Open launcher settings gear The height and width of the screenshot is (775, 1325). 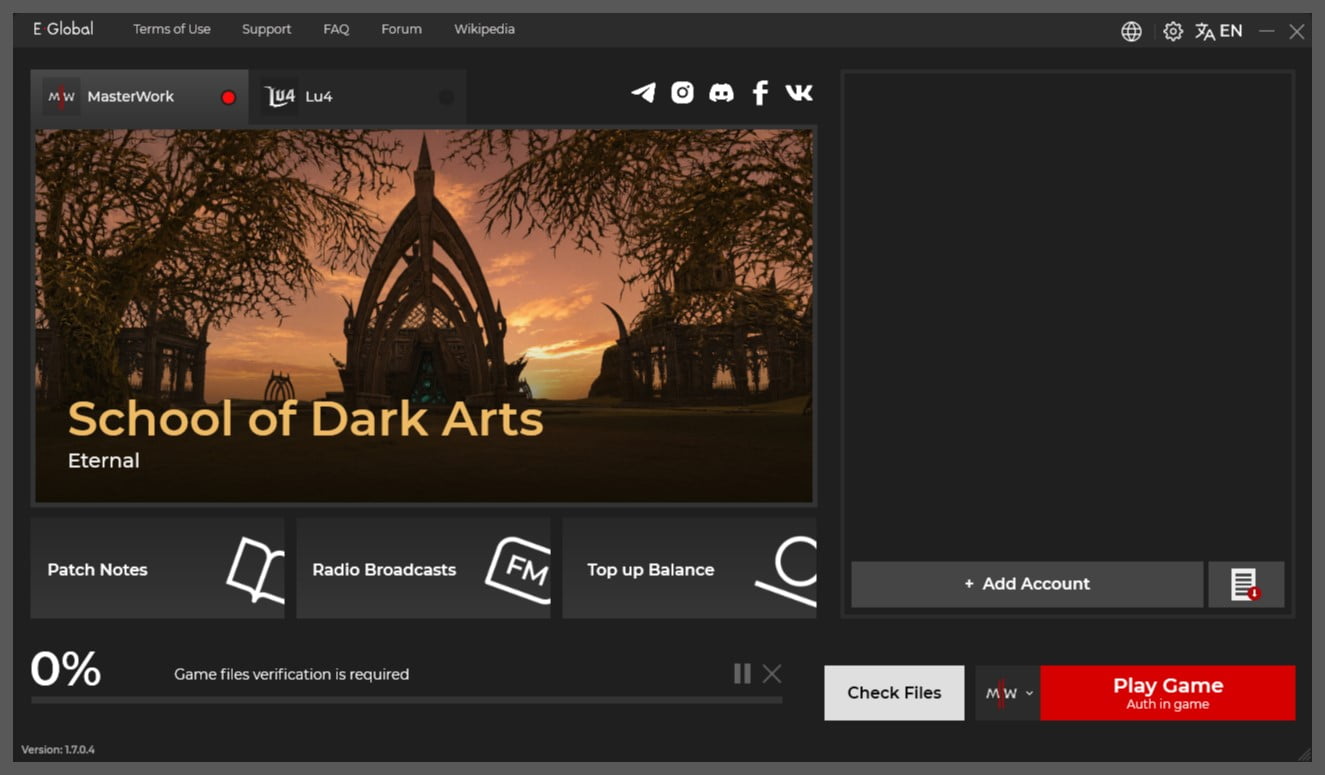[1173, 31]
